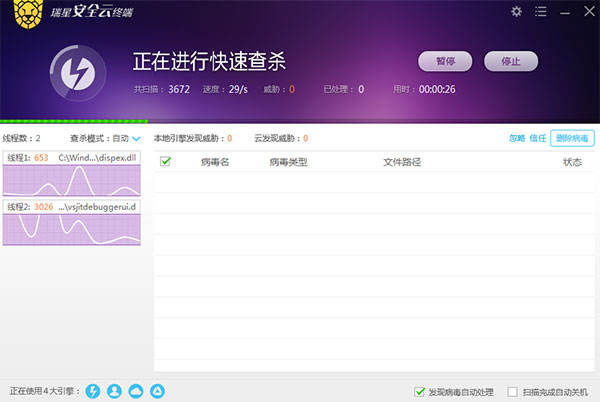Viewport: 600px width, 402px height.
Task: Pause the scan with 暂停 button
Action: (445, 61)
